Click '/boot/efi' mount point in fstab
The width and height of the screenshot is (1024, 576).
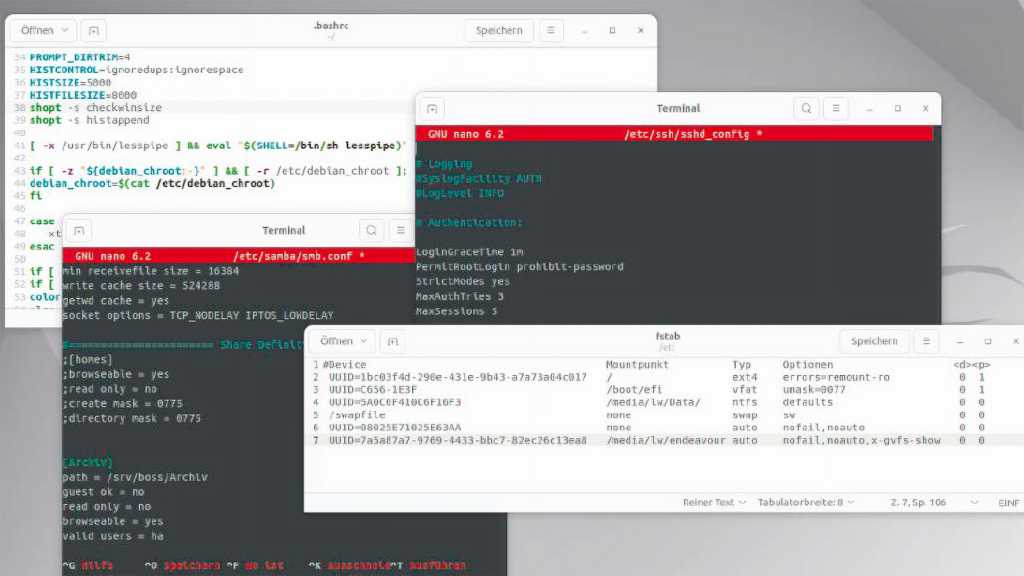(633, 390)
